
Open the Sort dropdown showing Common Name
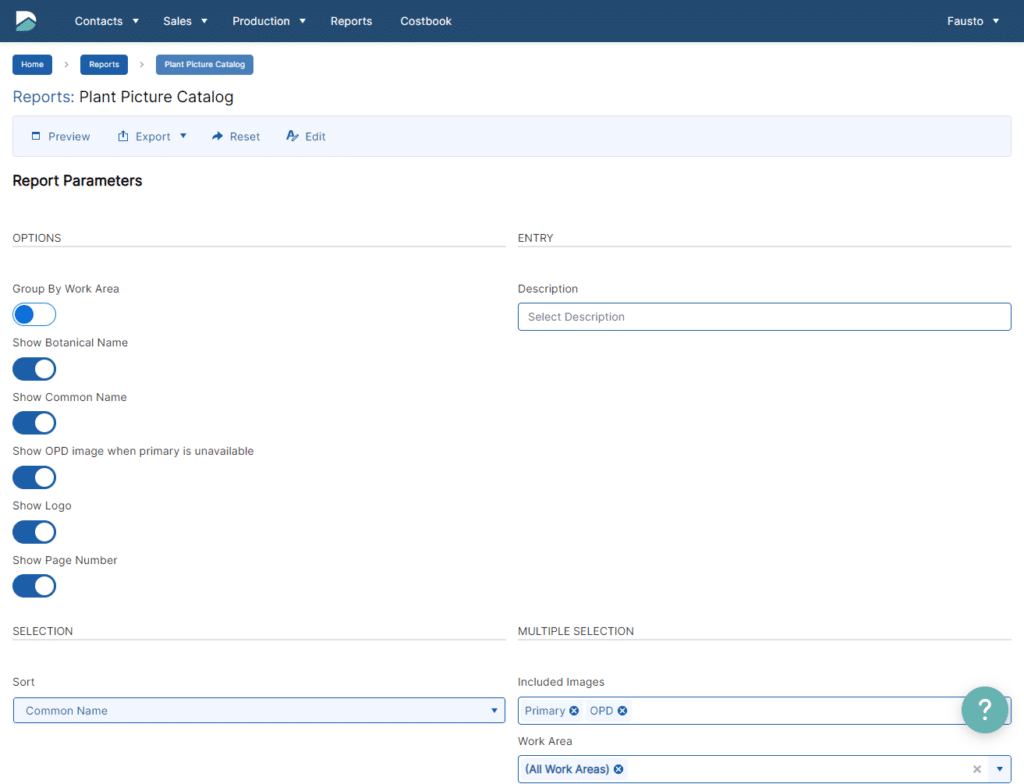[x=259, y=711]
